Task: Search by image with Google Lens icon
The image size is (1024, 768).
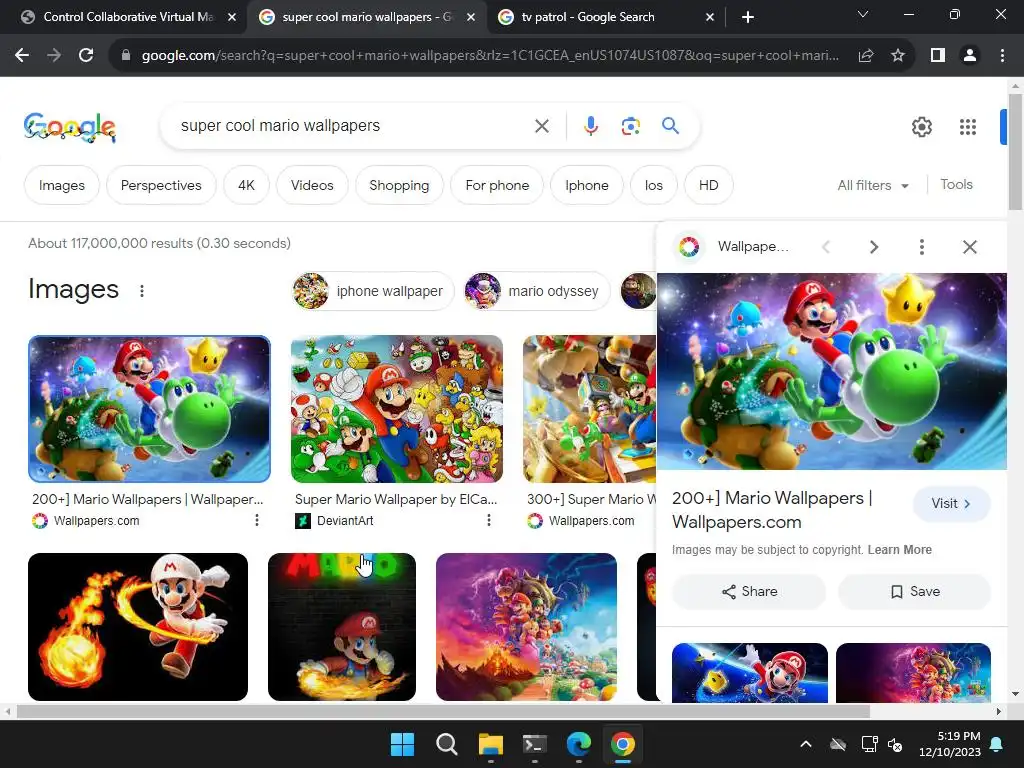Action: click(x=630, y=126)
